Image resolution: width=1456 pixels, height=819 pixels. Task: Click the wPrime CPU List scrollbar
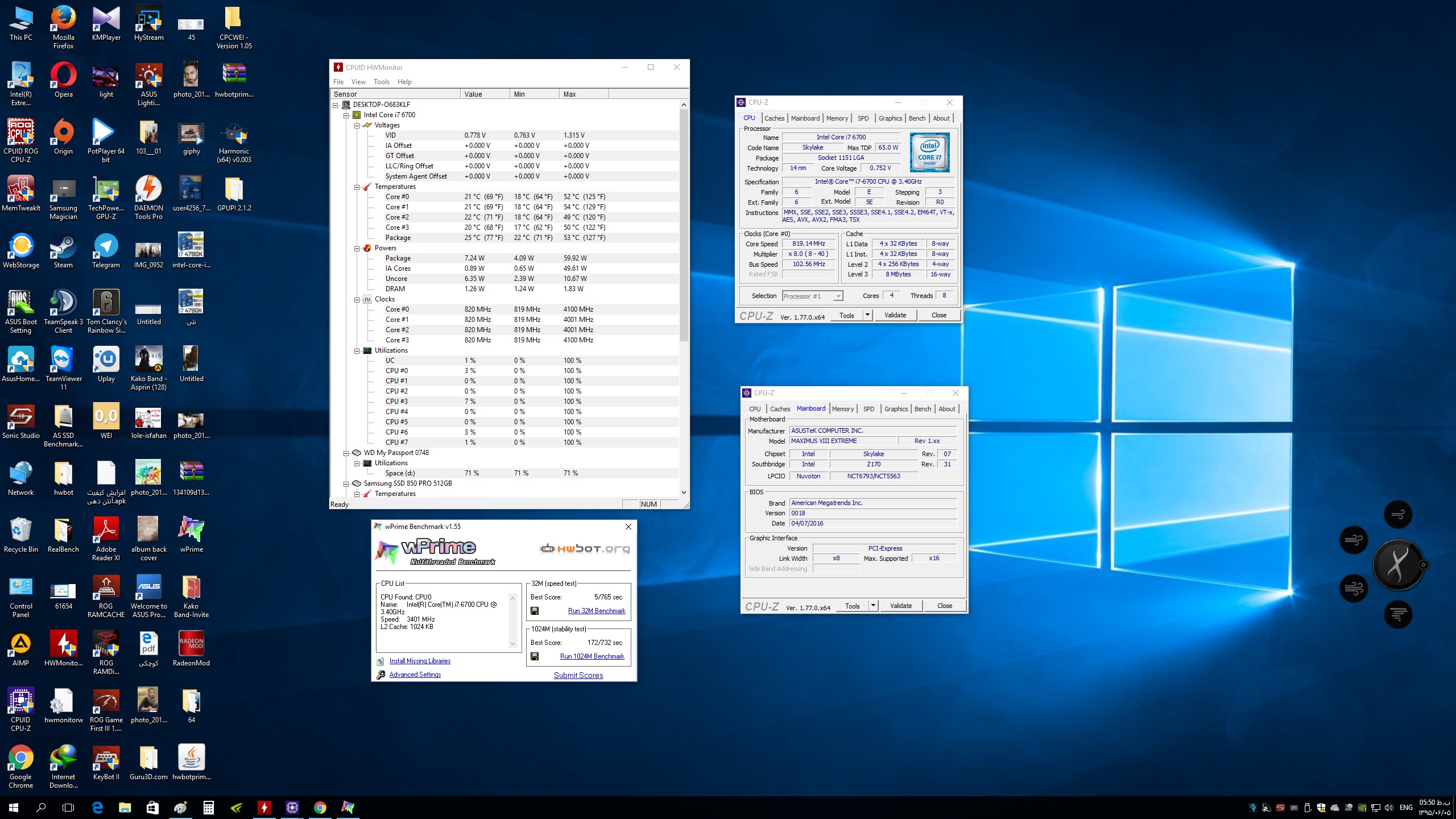(512, 621)
